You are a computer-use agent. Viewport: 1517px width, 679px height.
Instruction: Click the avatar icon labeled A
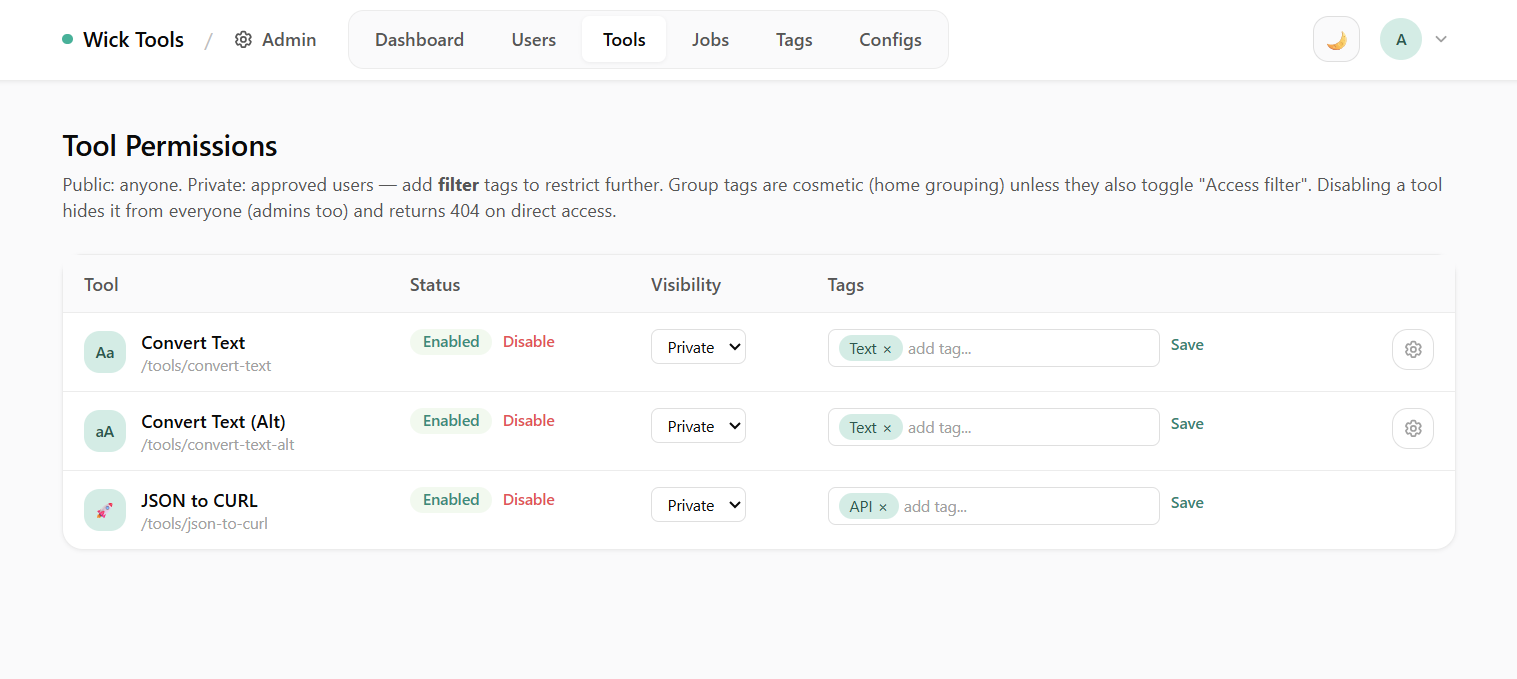[x=1400, y=38]
